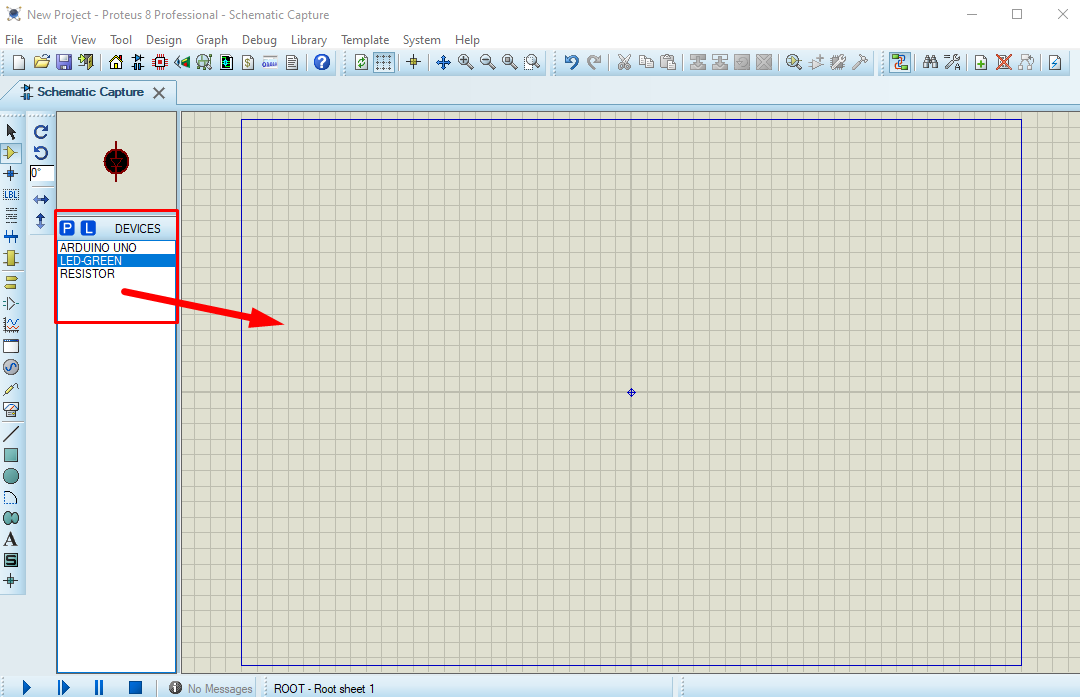
Task: Close the Schematic Capture tab
Action: click(x=159, y=93)
